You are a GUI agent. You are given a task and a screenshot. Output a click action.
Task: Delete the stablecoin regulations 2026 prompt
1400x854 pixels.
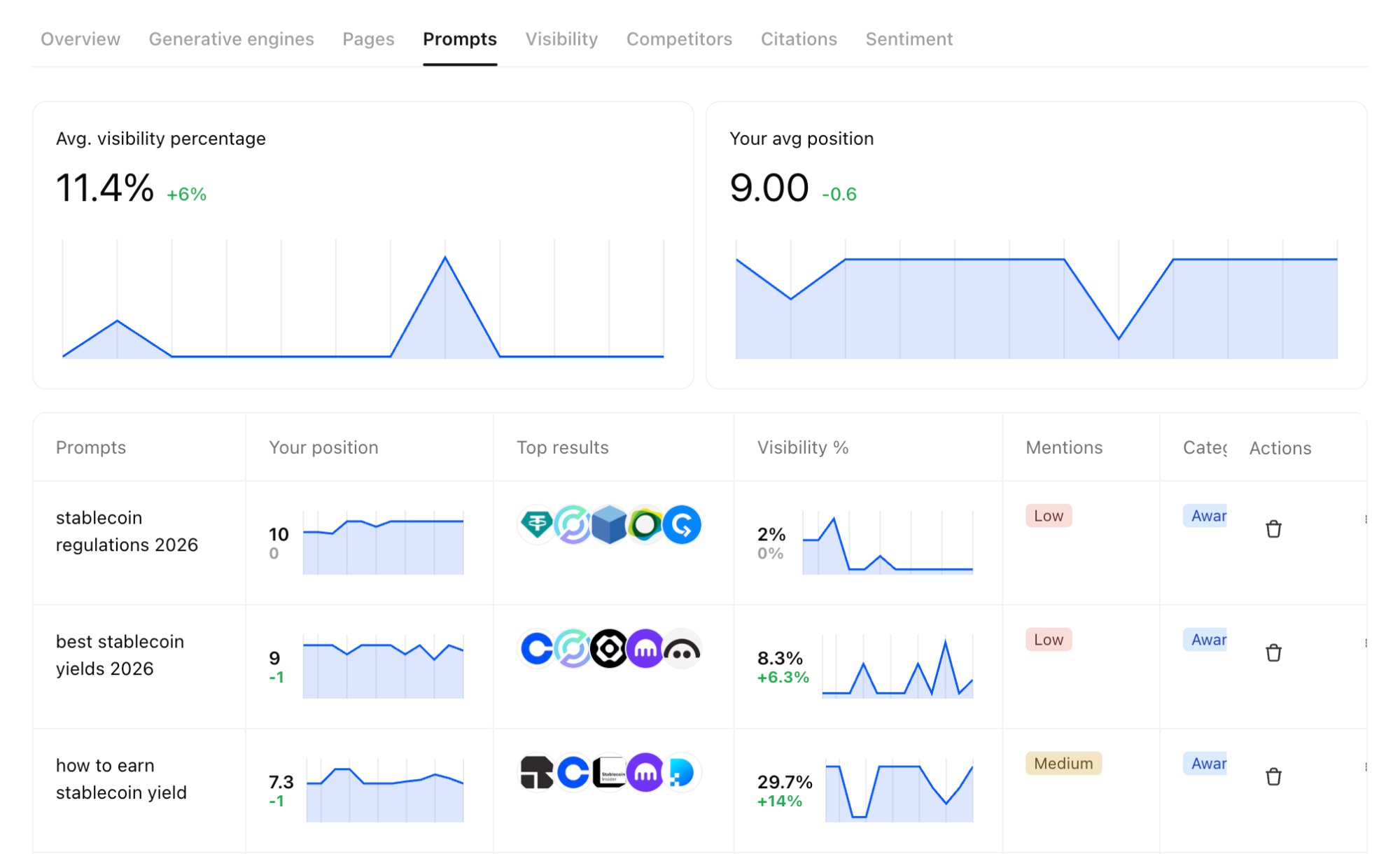(x=1273, y=528)
